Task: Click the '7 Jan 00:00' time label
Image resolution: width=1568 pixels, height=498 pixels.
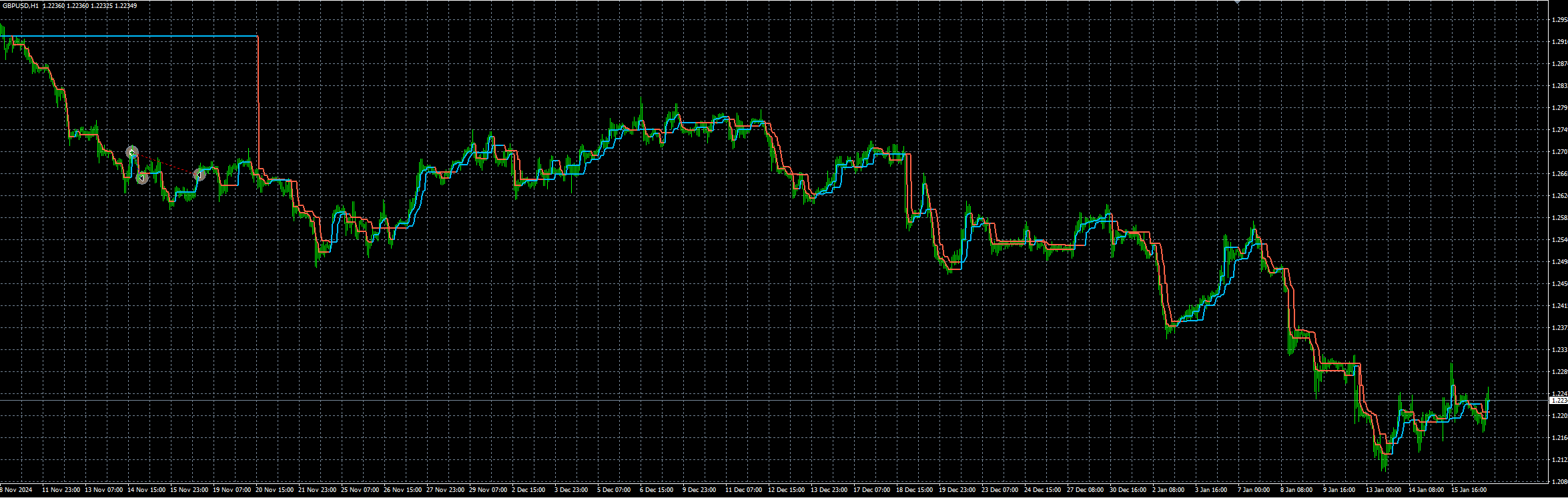Action: 1254,490
